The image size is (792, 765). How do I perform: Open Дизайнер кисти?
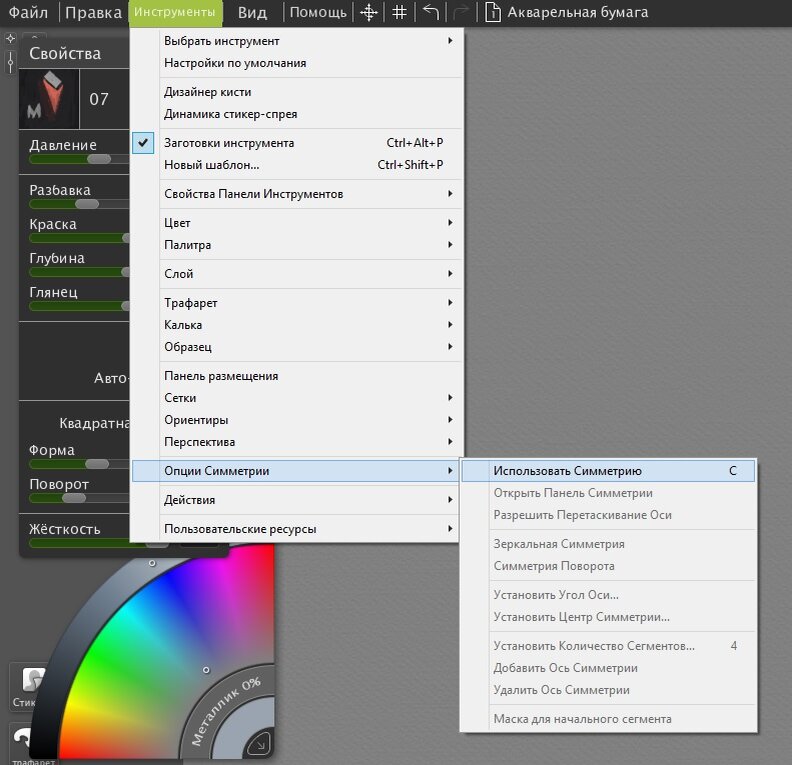(x=297, y=92)
